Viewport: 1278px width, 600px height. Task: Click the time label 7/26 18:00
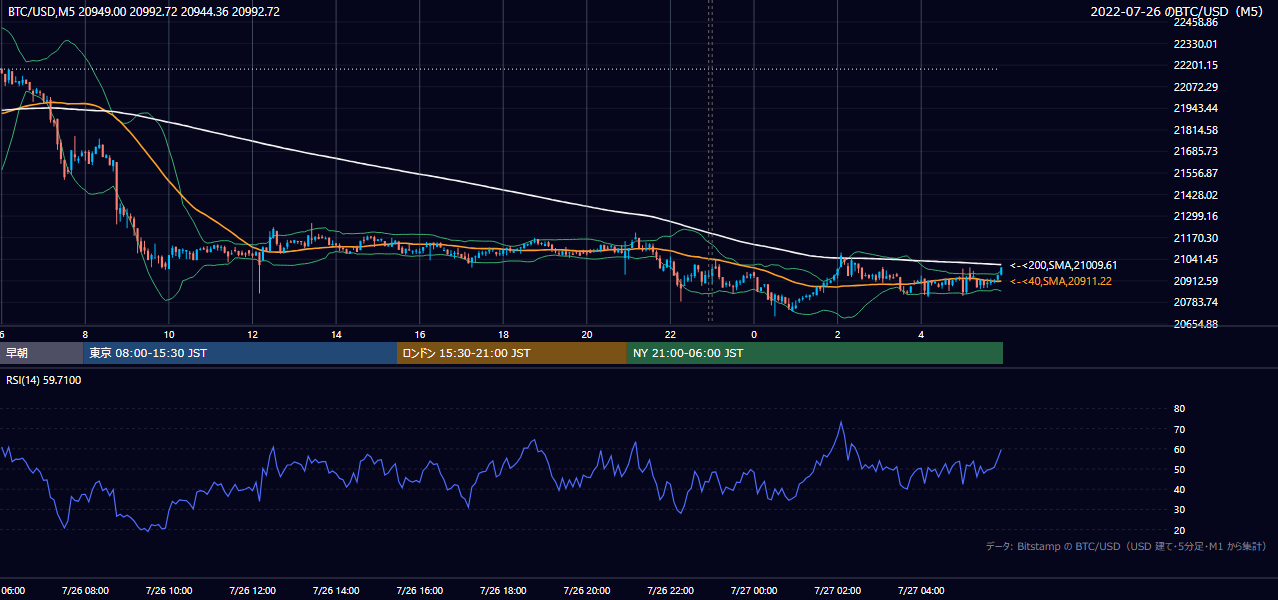point(503,591)
